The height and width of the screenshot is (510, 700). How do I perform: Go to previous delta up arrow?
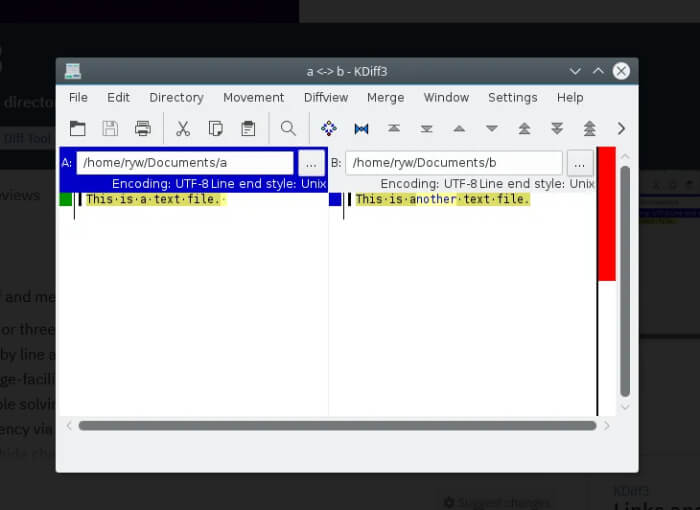click(459, 129)
